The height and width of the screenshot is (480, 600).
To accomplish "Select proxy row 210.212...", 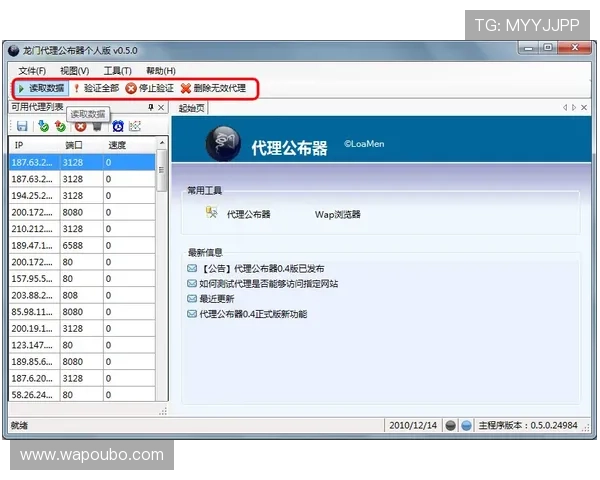I will [x=82, y=229].
